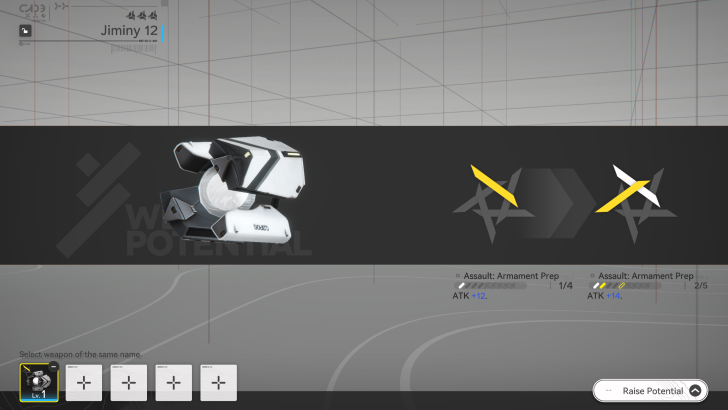Click the three-star rarity icons
Viewport: 728px width, 410px height.
(x=143, y=16)
